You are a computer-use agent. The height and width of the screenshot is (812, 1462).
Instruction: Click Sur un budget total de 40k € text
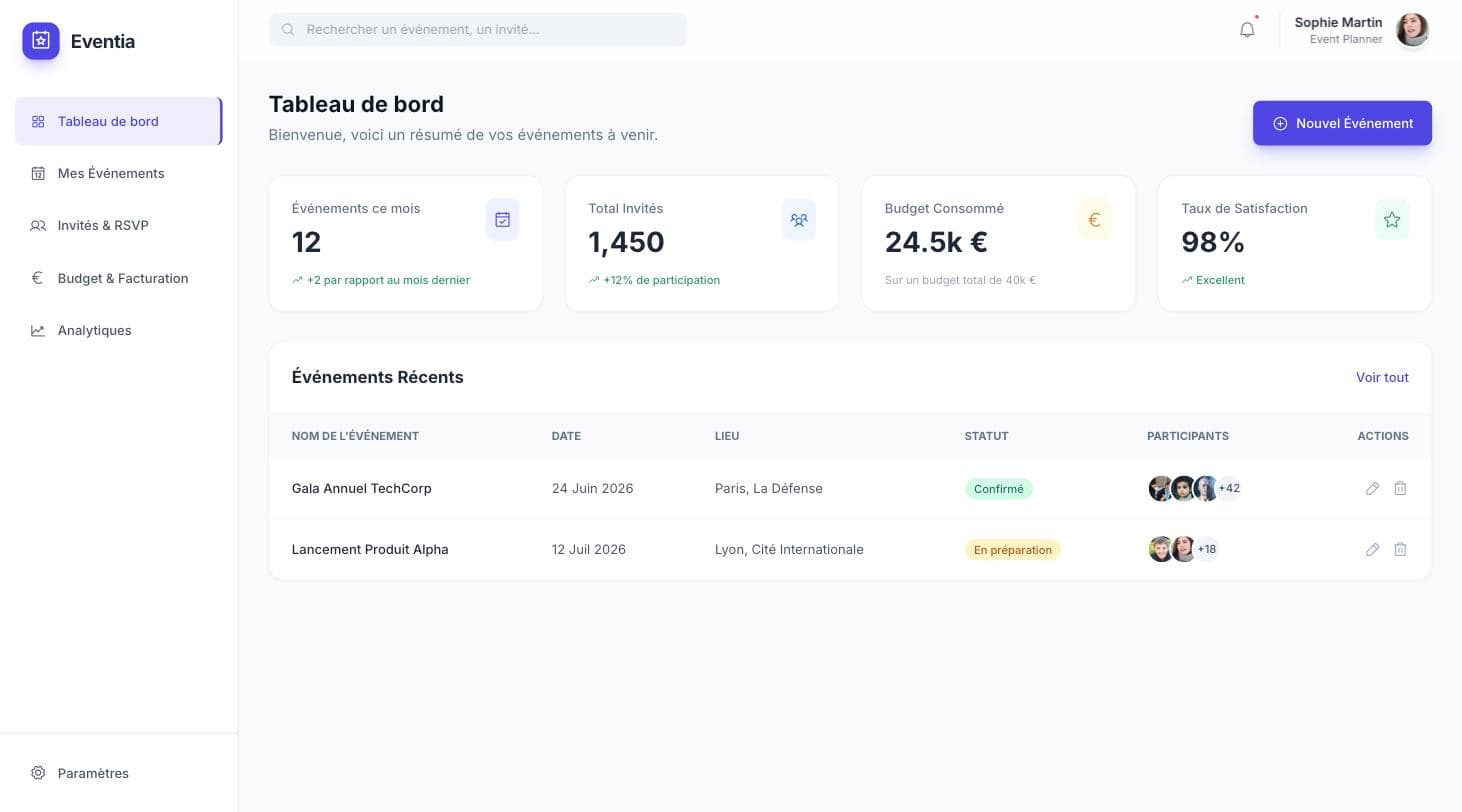point(960,281)
